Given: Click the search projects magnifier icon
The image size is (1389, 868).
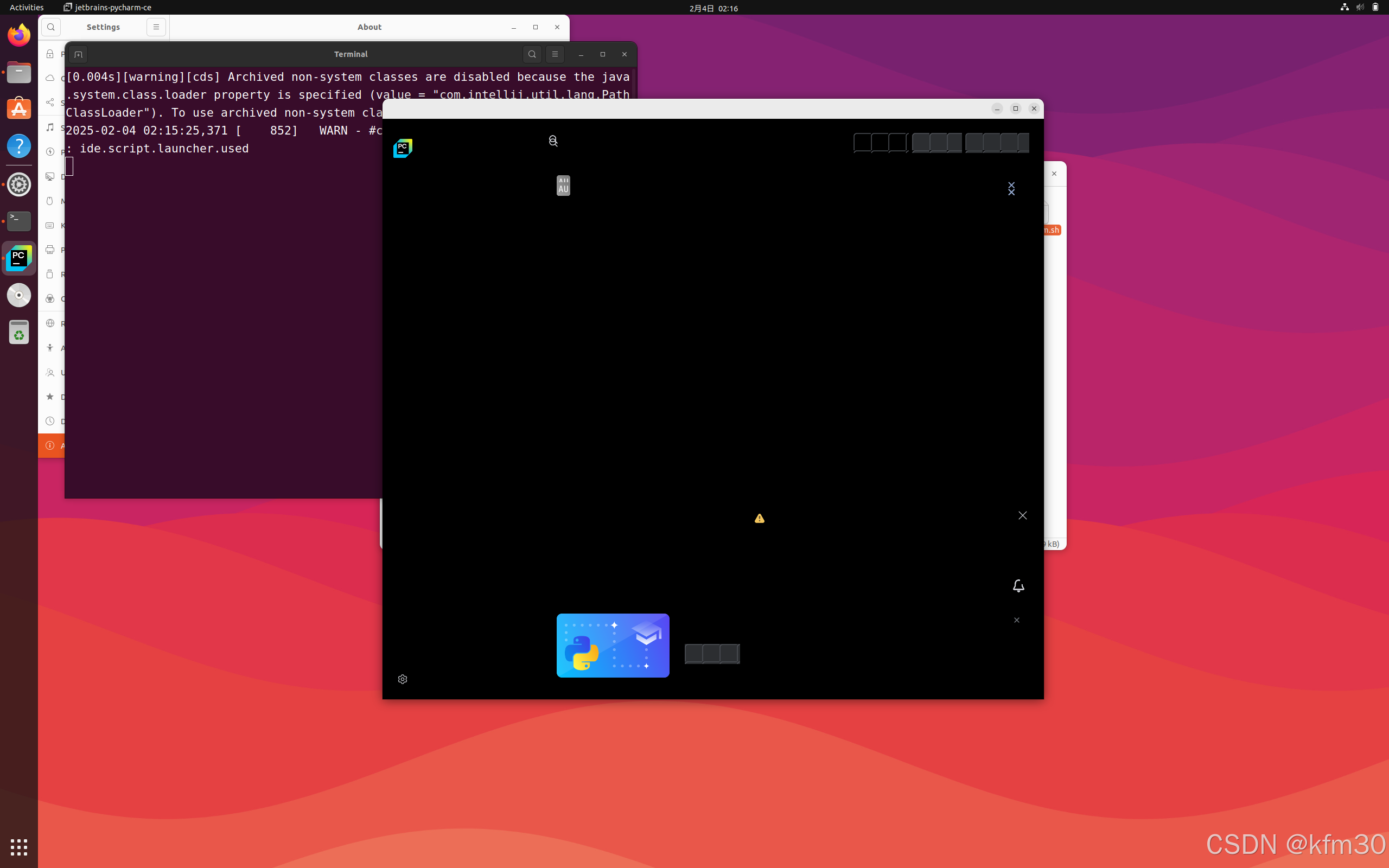Looking at the screenshot, I should point(553,141).
